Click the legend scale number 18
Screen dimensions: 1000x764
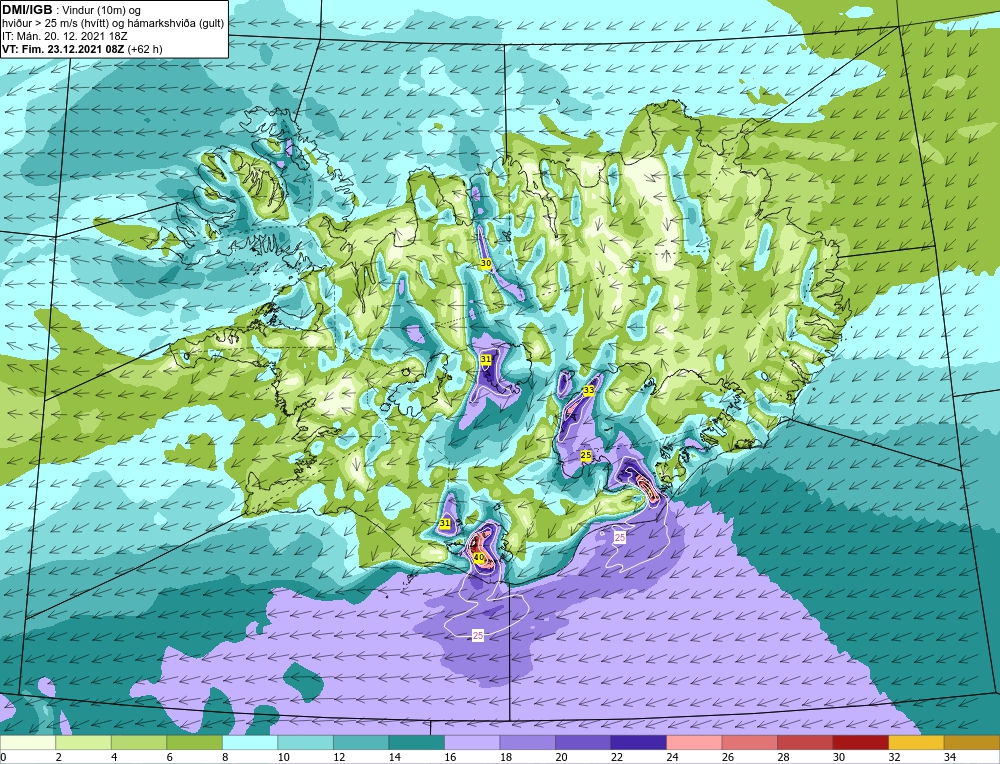506,758
